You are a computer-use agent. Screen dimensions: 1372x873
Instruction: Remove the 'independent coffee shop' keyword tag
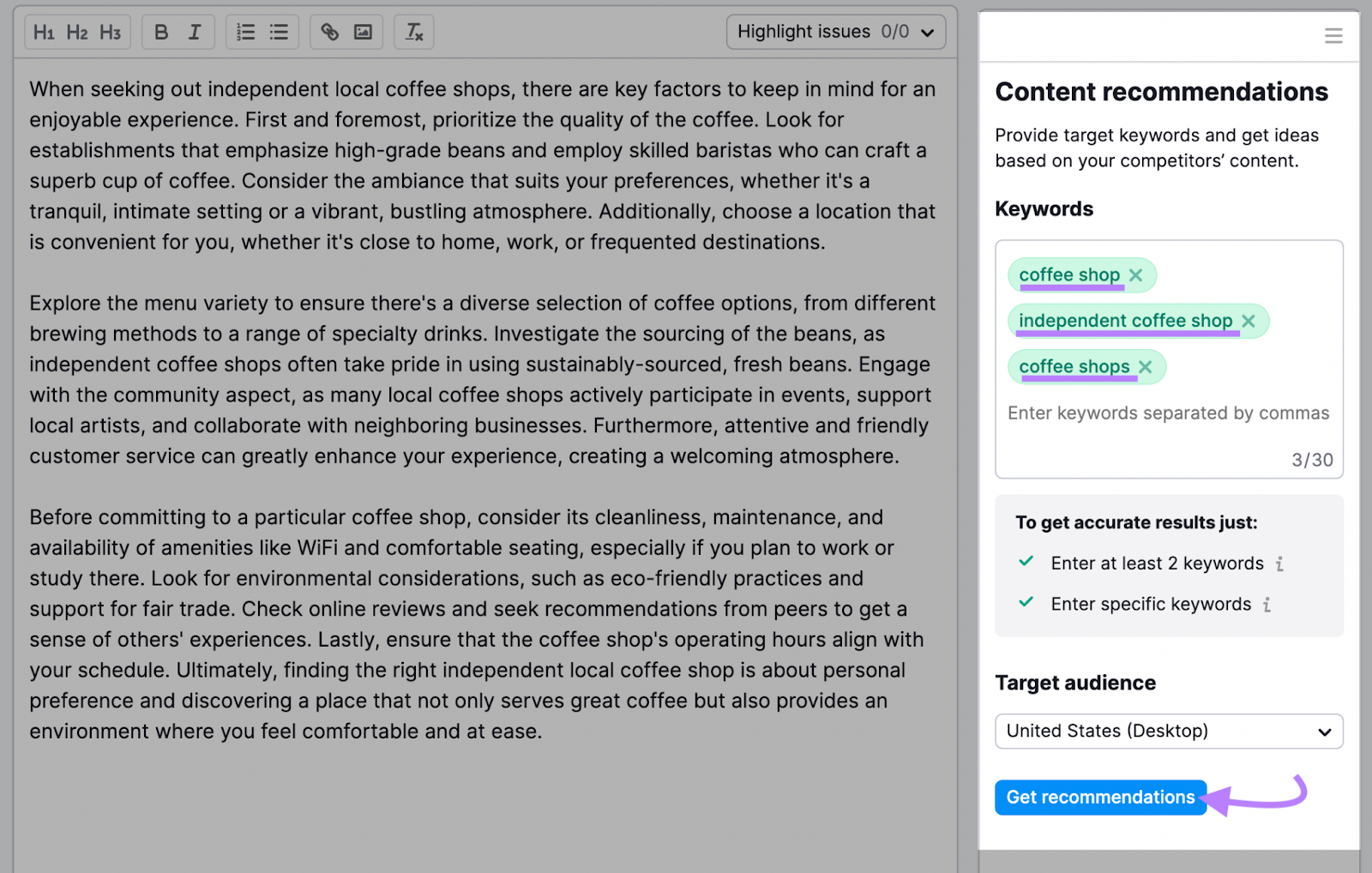pos(1249,321)
